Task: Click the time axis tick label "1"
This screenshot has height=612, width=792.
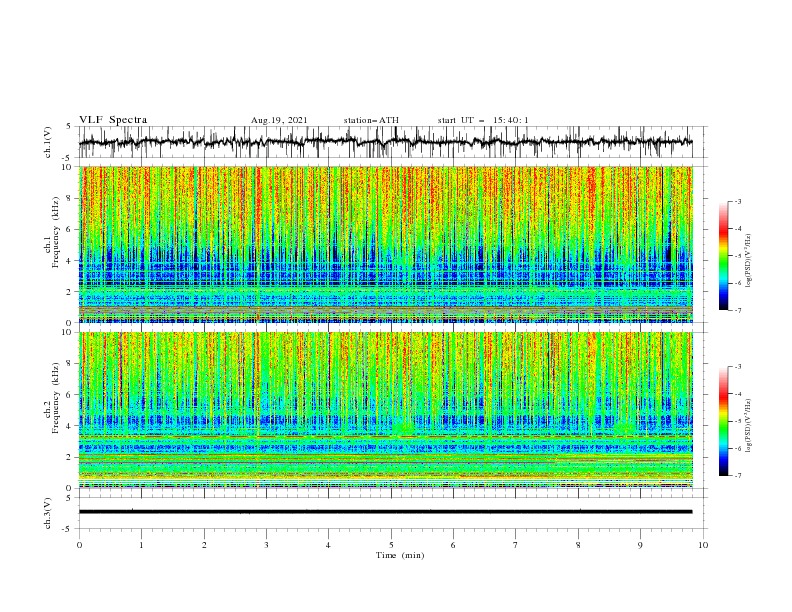Action: pos(141,545)
